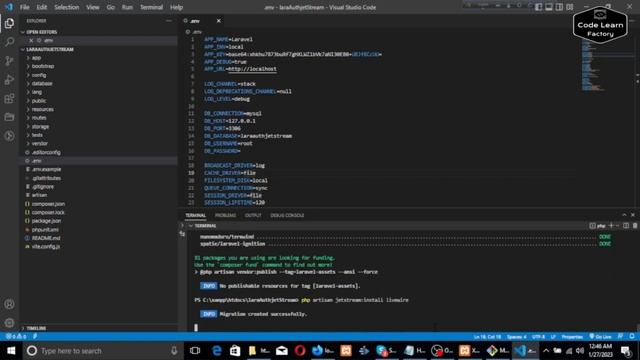Switch to the OUTPUT panel tab

coord(253,216)
